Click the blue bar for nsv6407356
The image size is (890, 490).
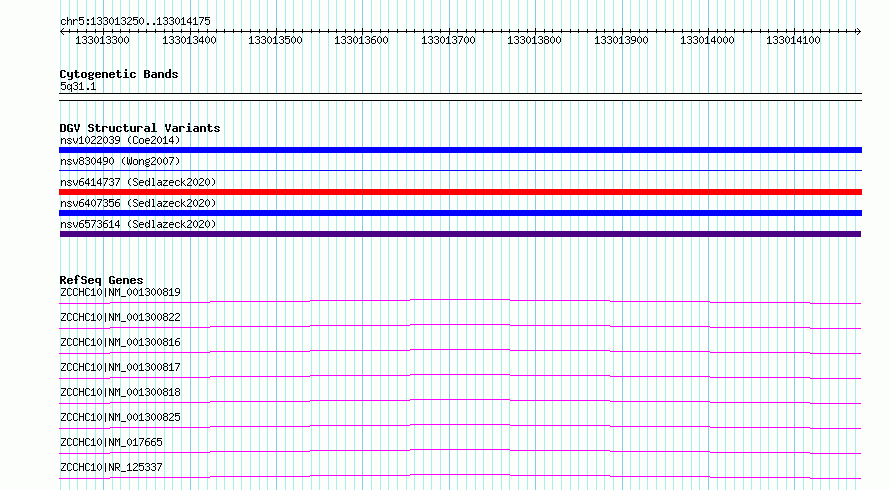[x=460, y=213]
